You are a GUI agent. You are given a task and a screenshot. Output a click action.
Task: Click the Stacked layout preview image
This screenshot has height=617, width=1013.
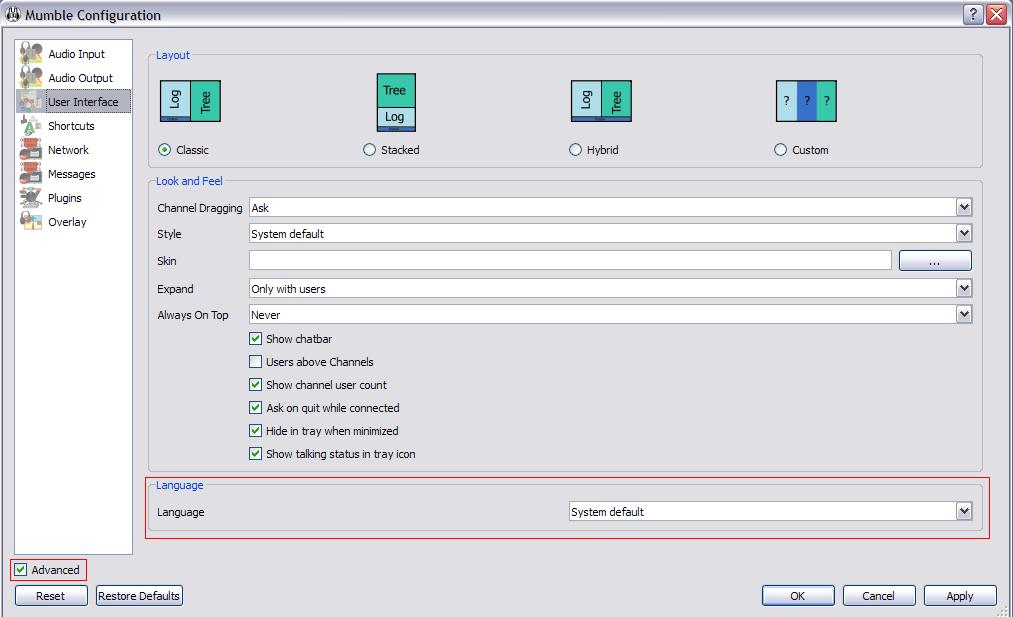tap(395, 102)
